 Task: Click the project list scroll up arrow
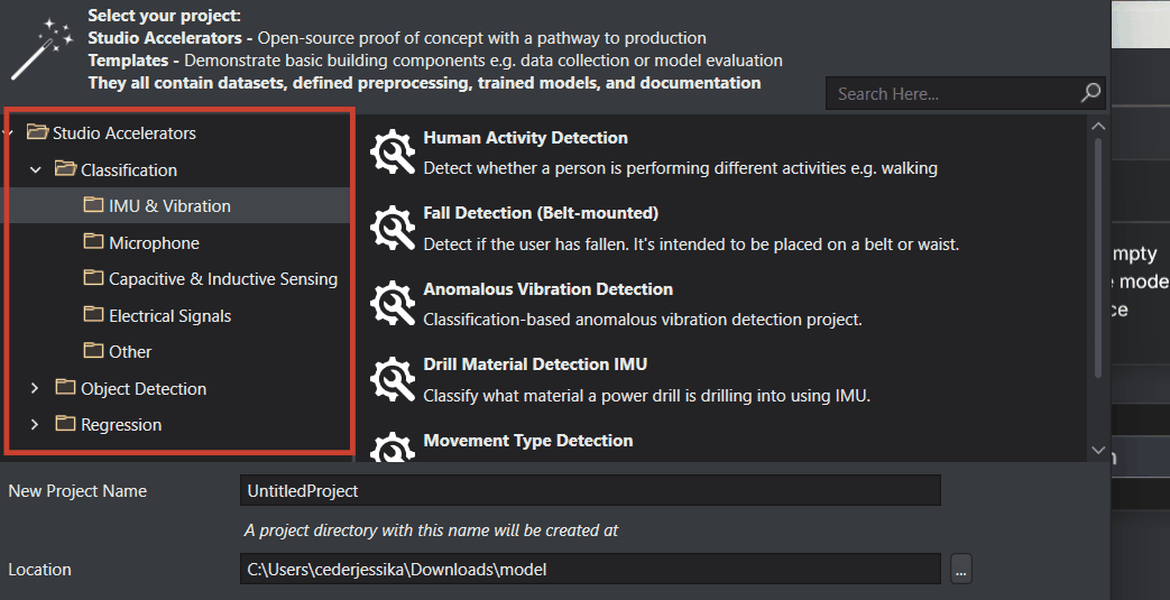pyautogui.click(x=1098, y=126)
